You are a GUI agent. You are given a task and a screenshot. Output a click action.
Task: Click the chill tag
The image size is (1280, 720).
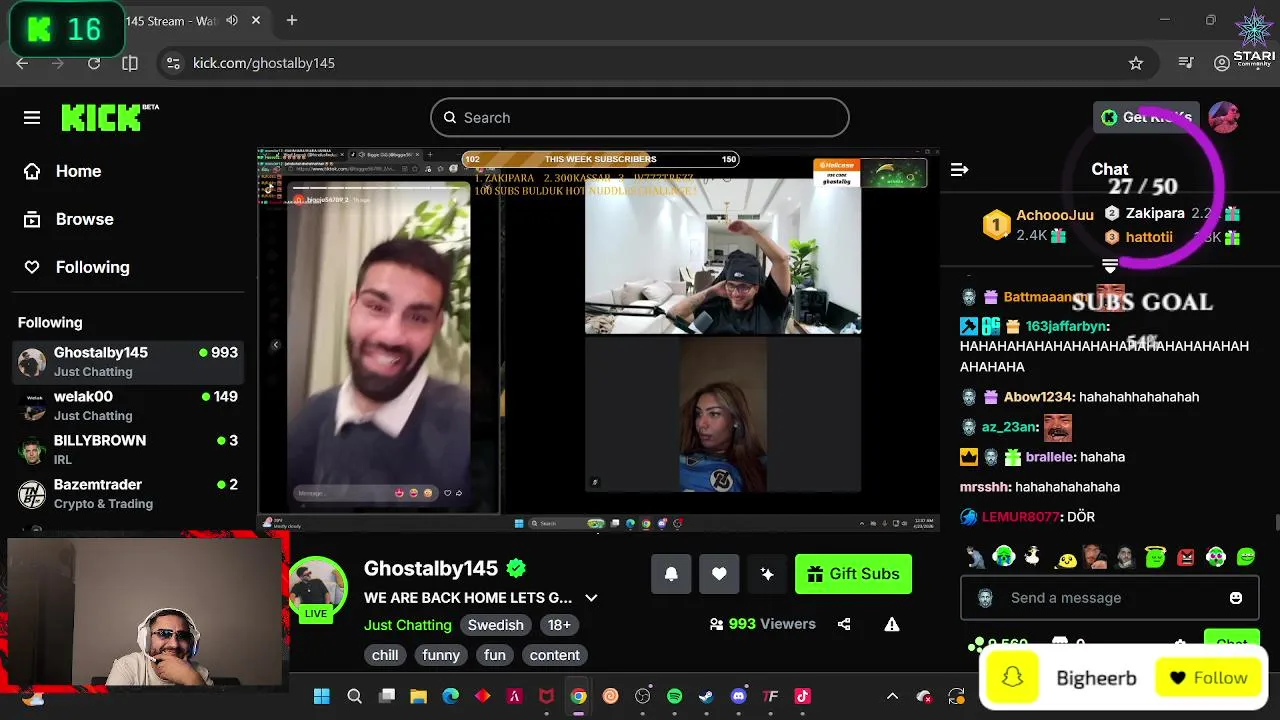(x=385, y=655)
